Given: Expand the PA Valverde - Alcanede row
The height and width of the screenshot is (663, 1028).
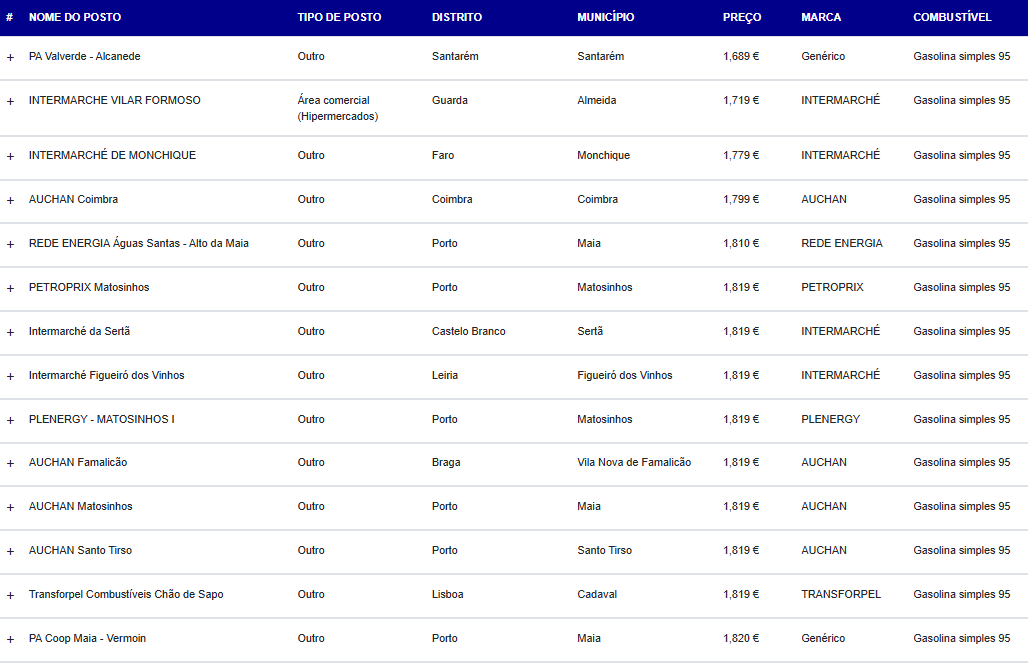Looking at the screenshot, I should click(10, 58).
